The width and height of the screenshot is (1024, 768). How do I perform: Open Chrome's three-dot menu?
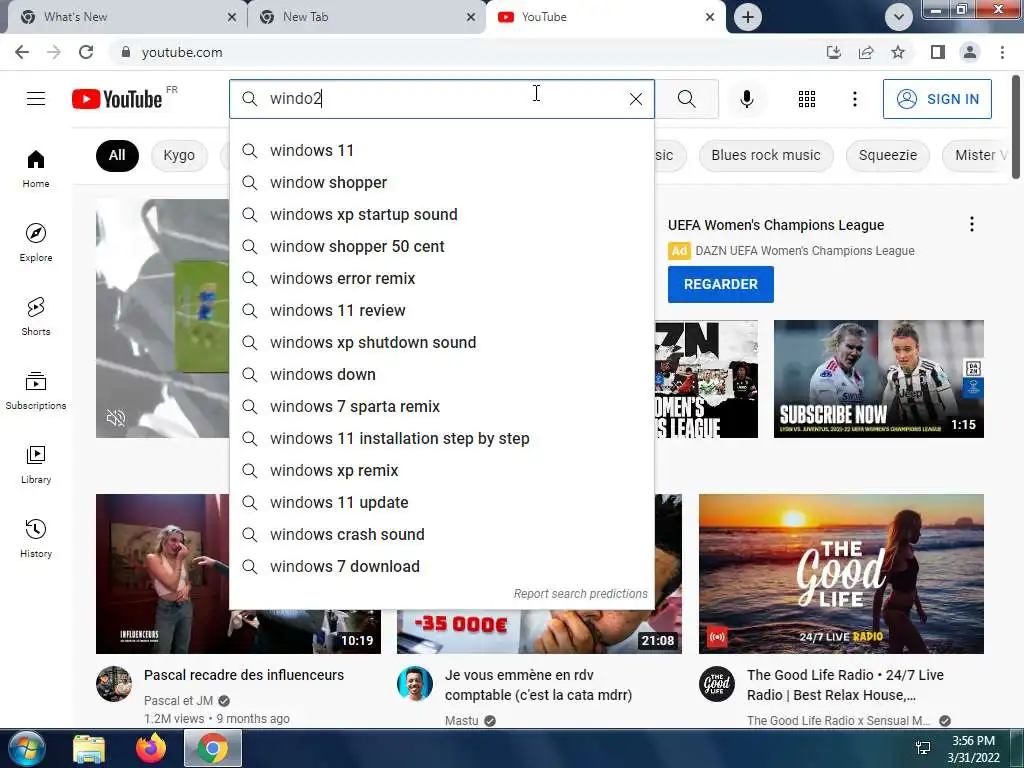pyautogui.click(x=1002, y=52)
